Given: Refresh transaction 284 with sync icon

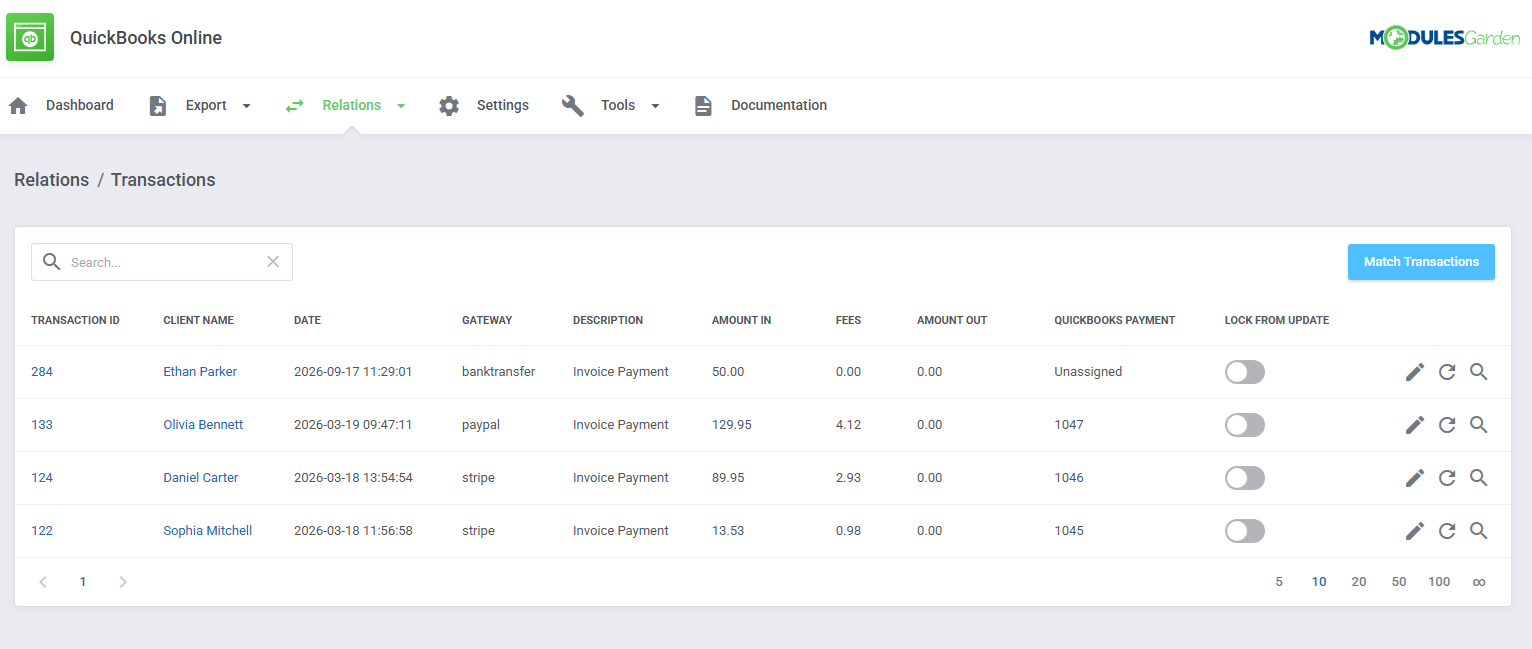Looking at the screenshot, I should [1447, 372].
